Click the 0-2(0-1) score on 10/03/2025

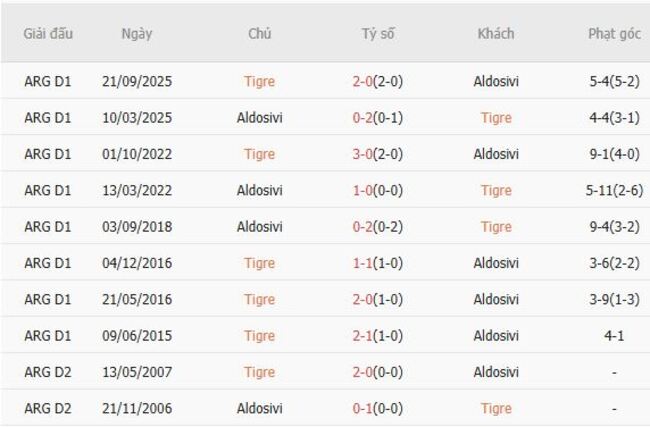pos(378,118)
